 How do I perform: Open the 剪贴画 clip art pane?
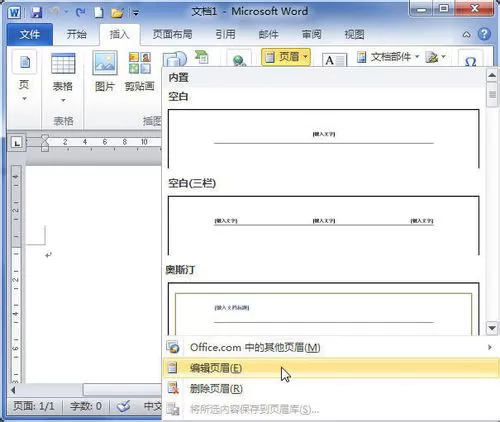[140, 71]
